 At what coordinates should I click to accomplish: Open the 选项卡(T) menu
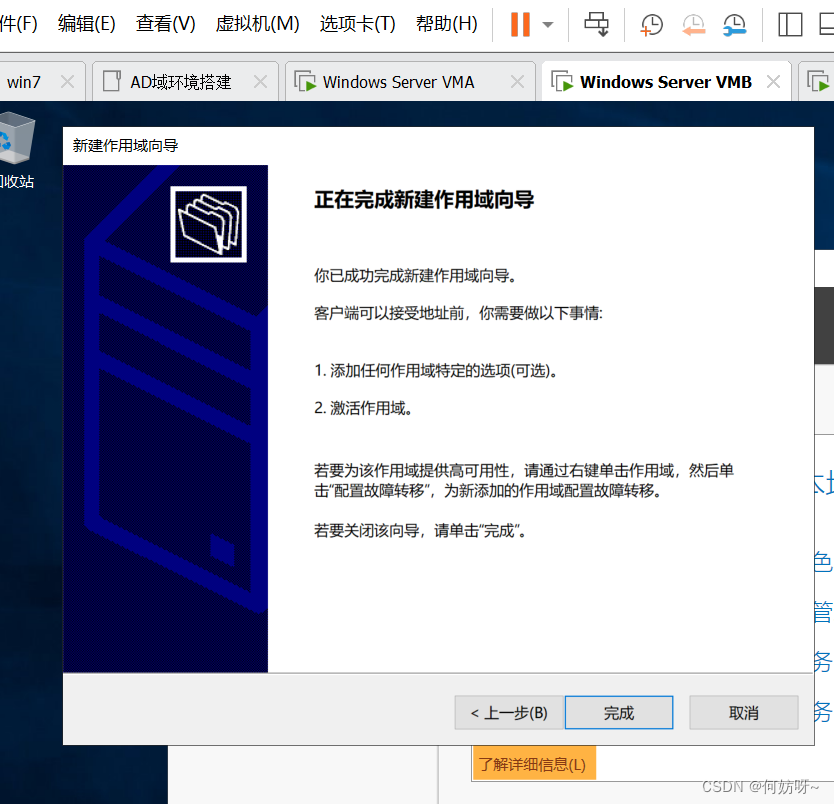(357, 24)
